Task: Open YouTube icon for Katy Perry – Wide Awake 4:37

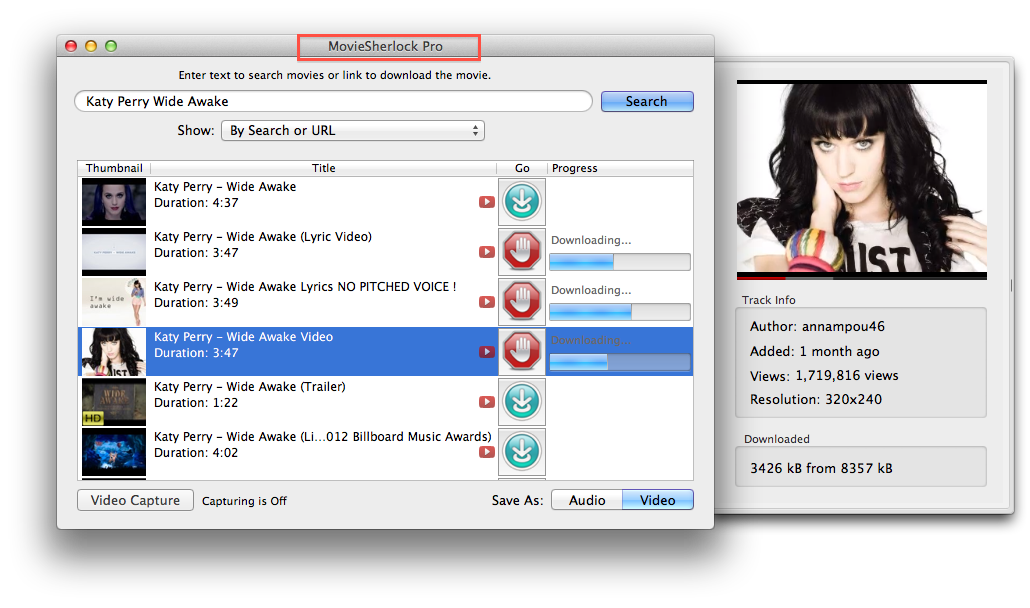Action: click(x=487, y=202)
